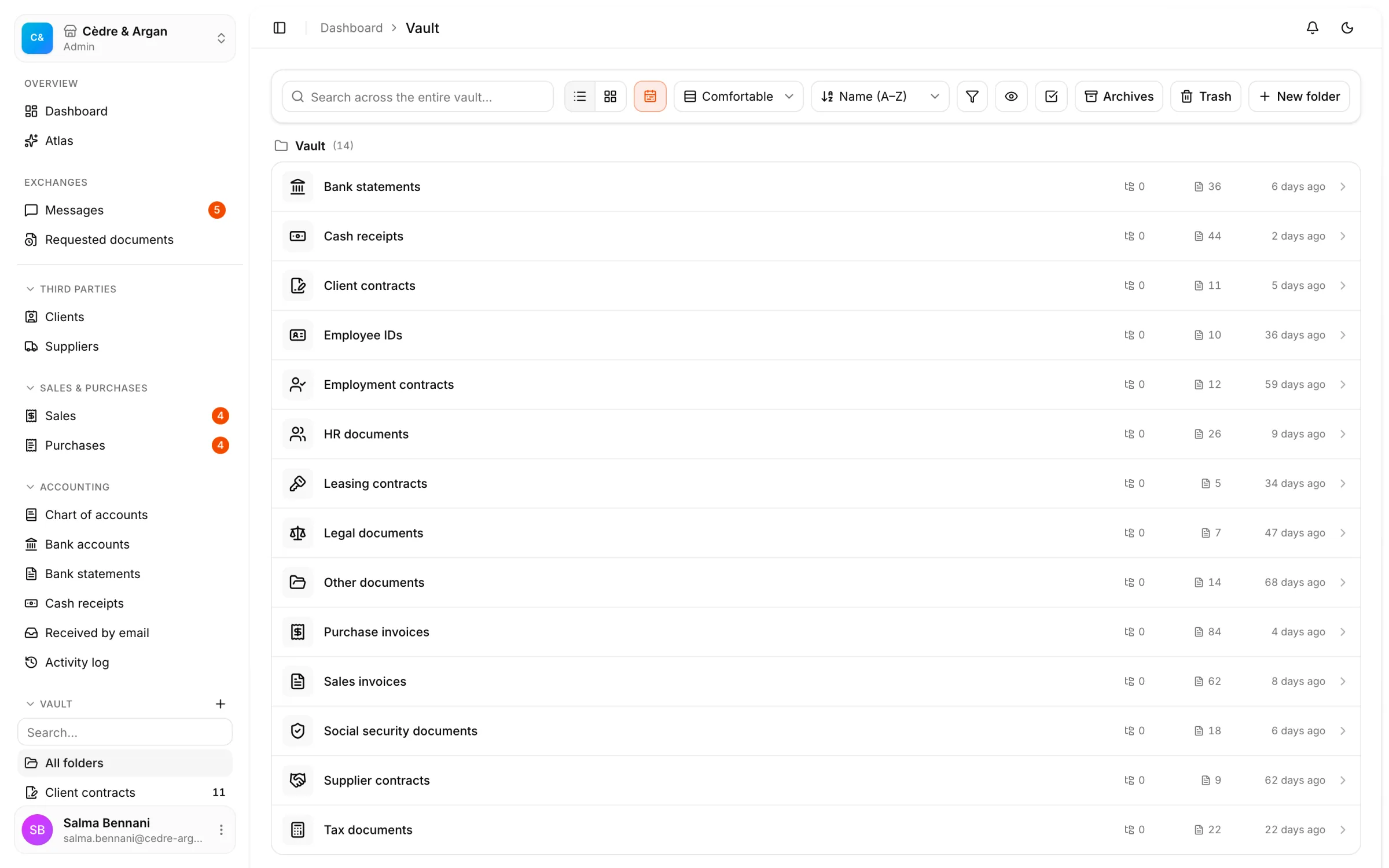This screenshot has width=1389, height=868.
Task: Click the Bank statements folder bank icon
Action: pos(297,186)
